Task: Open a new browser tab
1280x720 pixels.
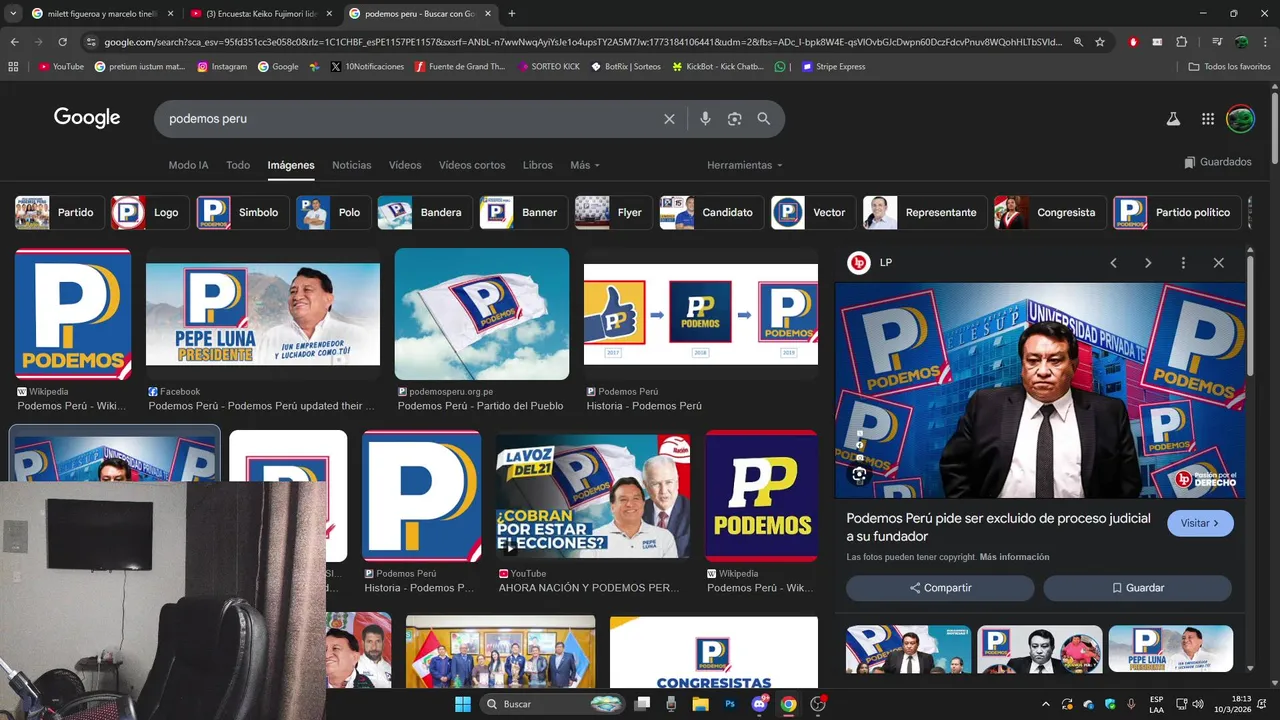Action: point(512,14)
